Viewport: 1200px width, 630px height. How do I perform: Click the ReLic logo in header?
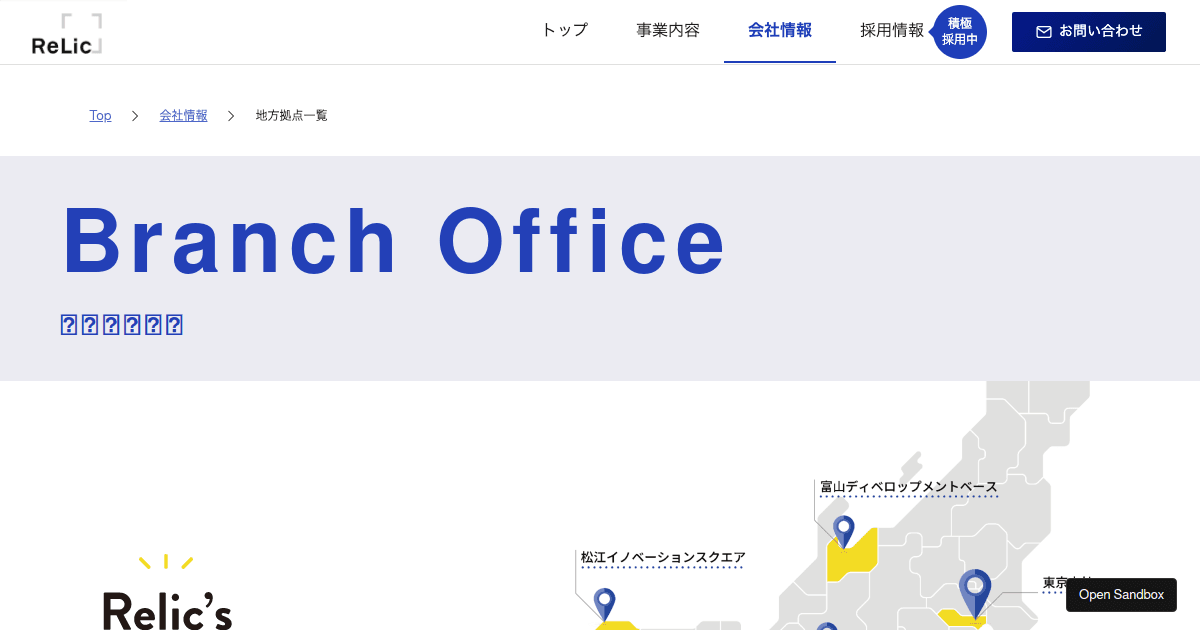66,34
